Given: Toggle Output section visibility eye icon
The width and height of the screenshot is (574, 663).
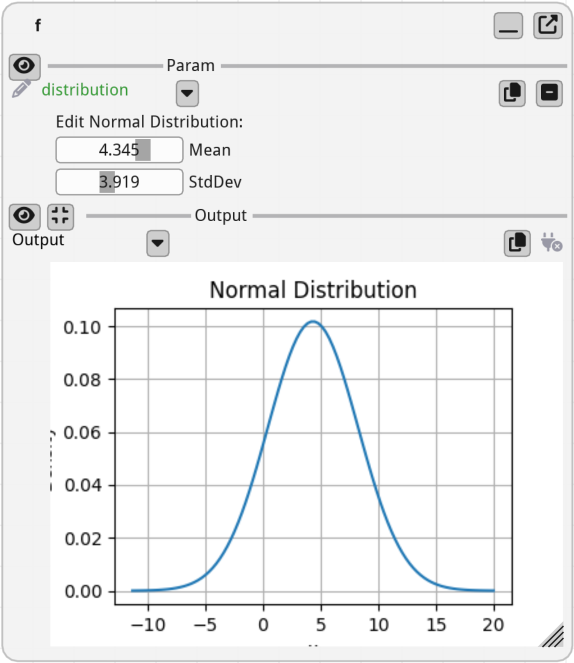Looking at the screenshot, I should (x=25, y=216).
